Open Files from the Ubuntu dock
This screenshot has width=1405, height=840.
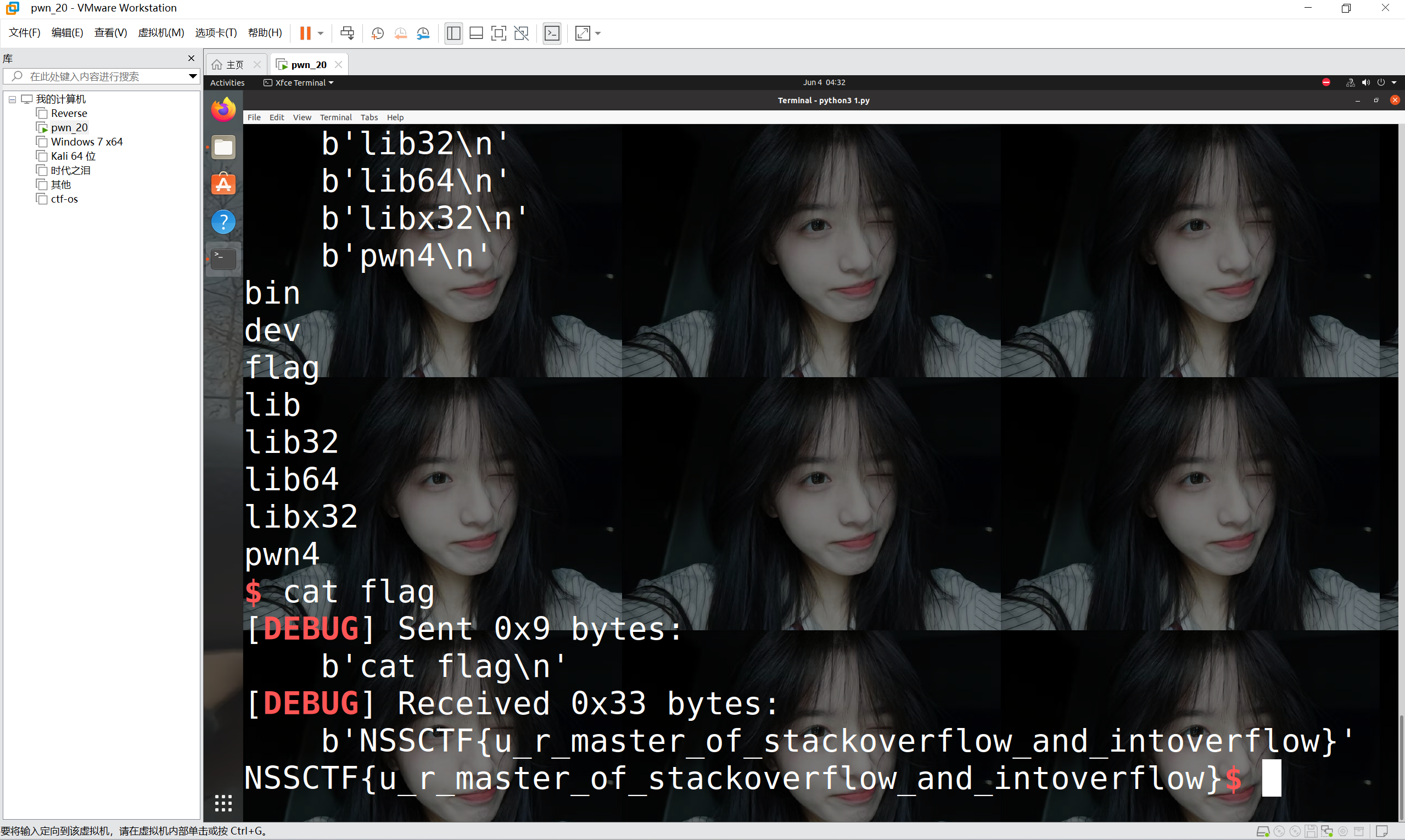[223, 147]
